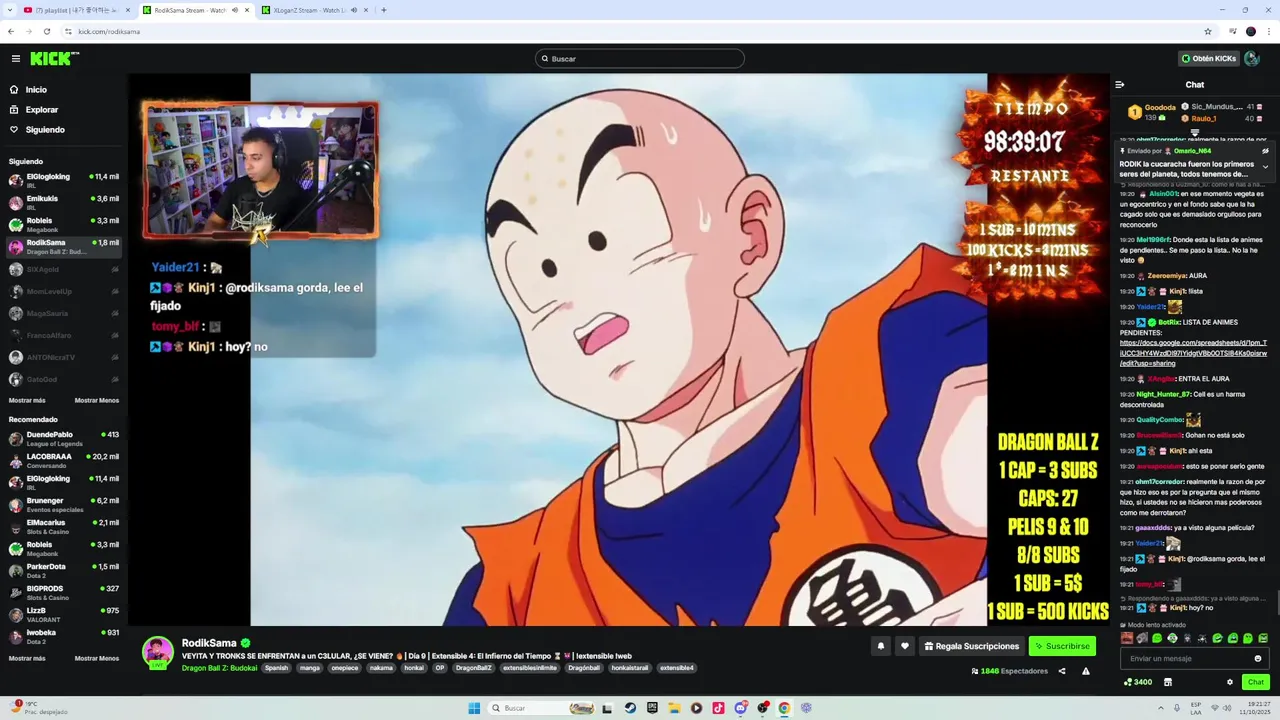
Task: Open the Windows Start menu
Action: [474, 708]
